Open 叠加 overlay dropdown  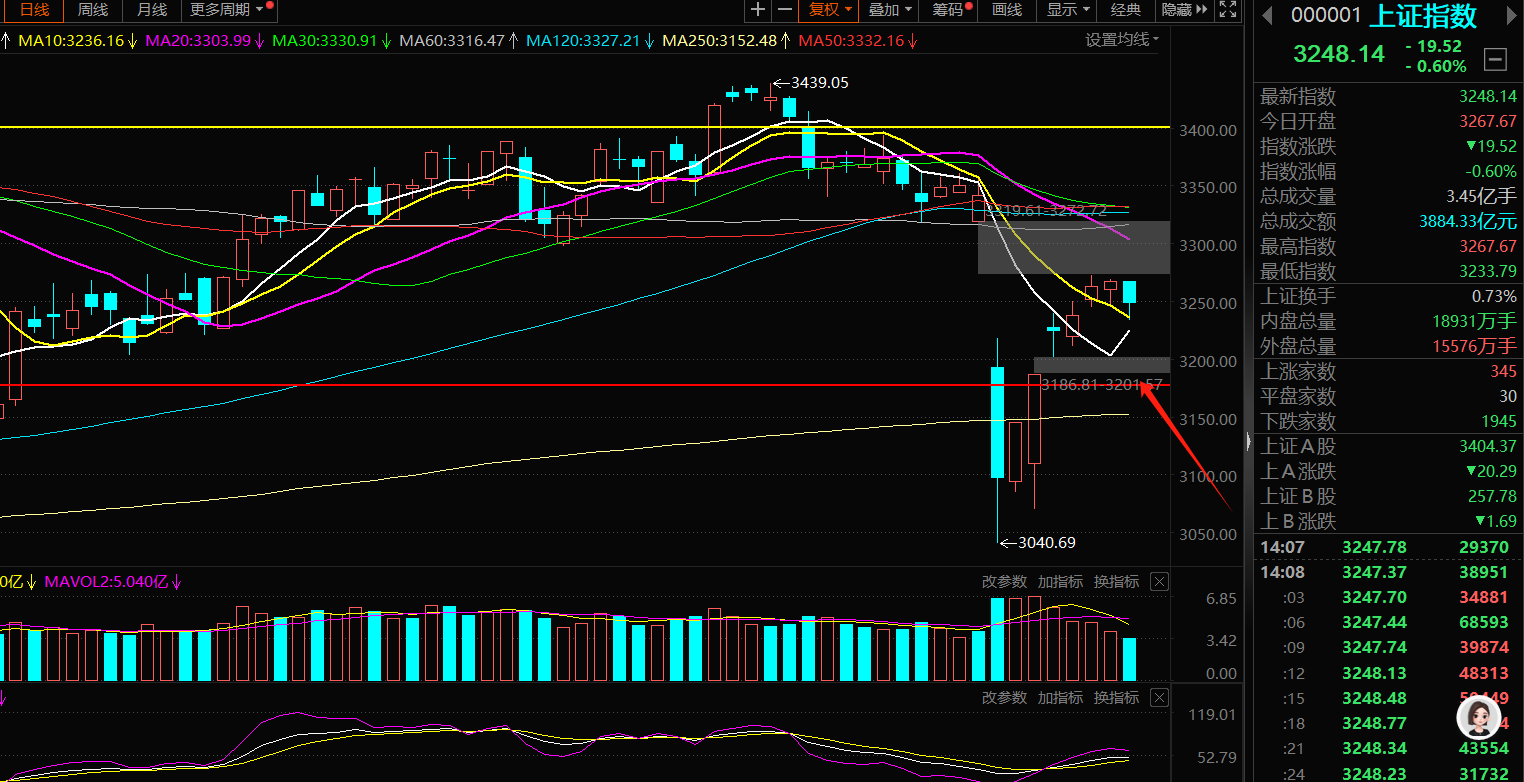point(890,10)
